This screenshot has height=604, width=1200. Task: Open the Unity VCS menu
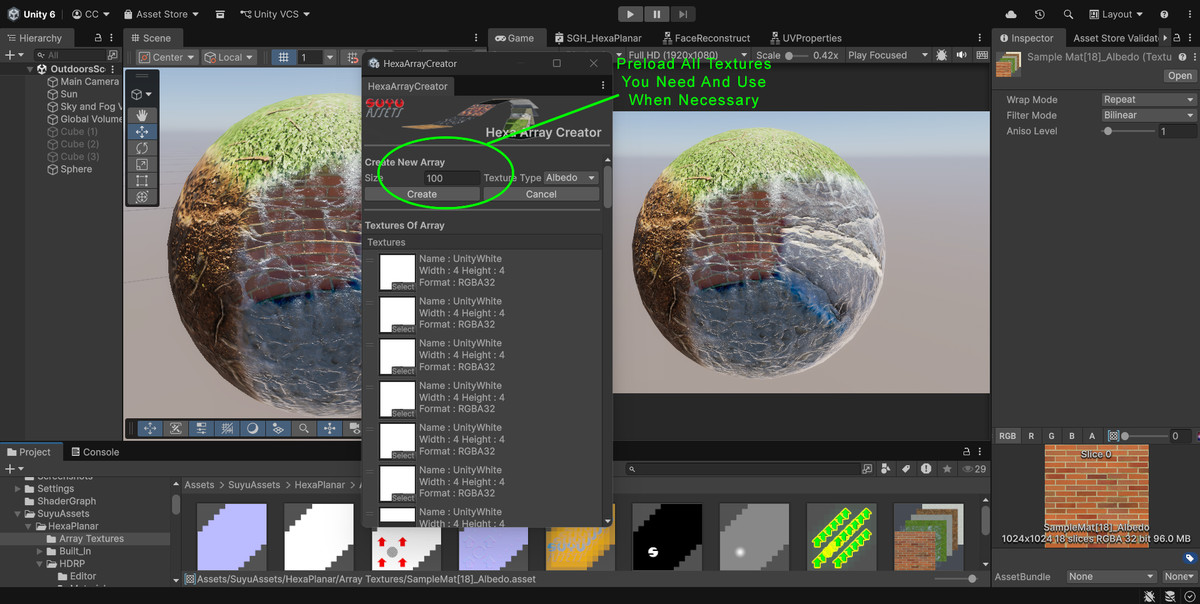coord(276,14)
